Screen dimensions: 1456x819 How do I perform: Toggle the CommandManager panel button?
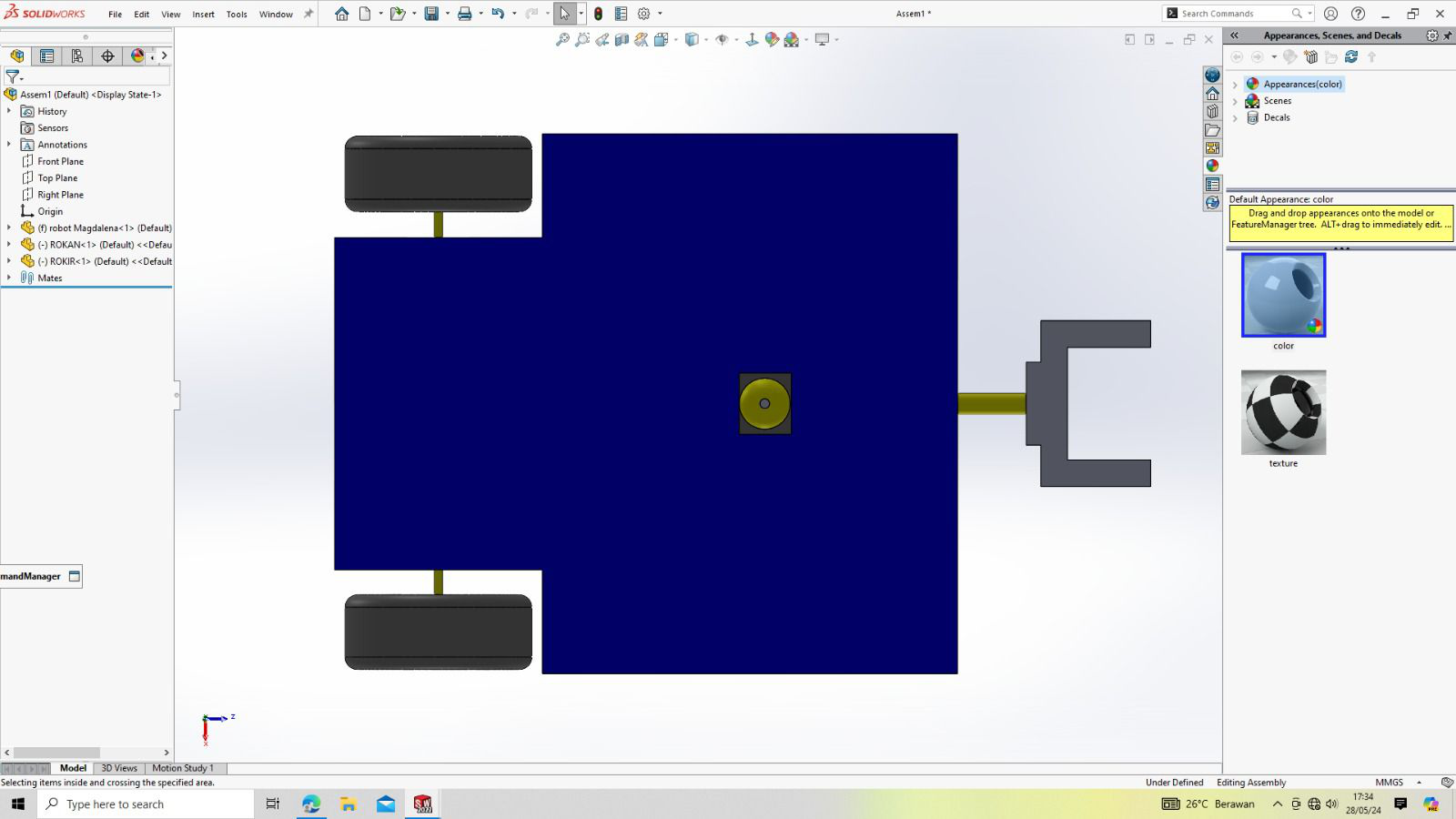(75, 576)
